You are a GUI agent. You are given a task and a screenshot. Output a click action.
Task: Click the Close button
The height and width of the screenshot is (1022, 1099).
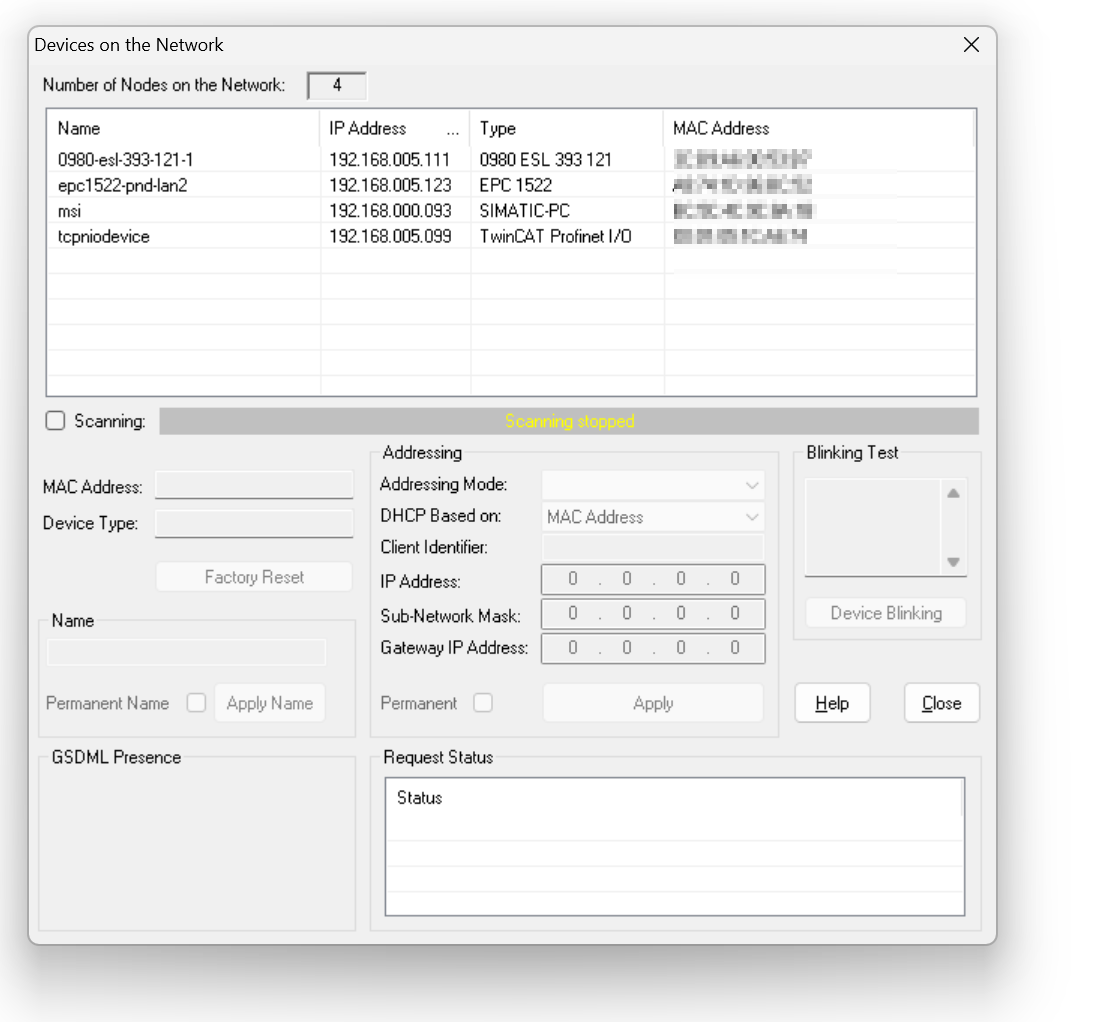coord(941,703)
